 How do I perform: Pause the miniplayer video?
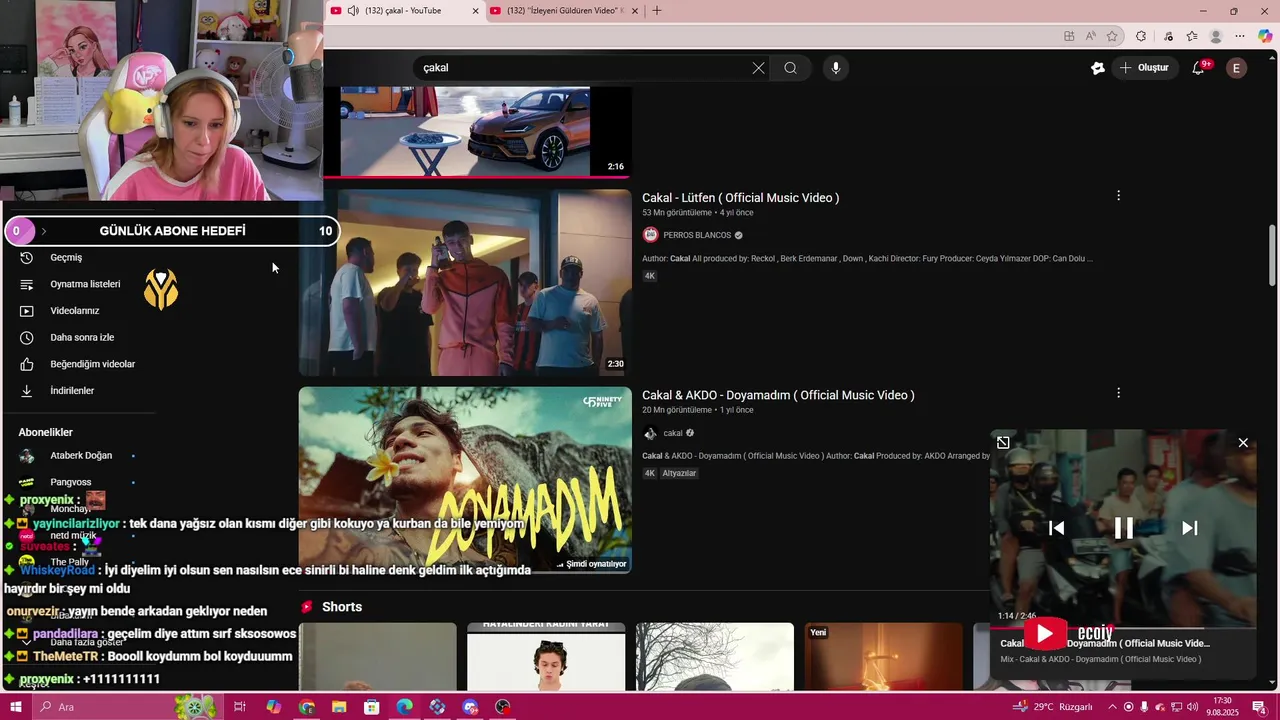point(1123,528)
